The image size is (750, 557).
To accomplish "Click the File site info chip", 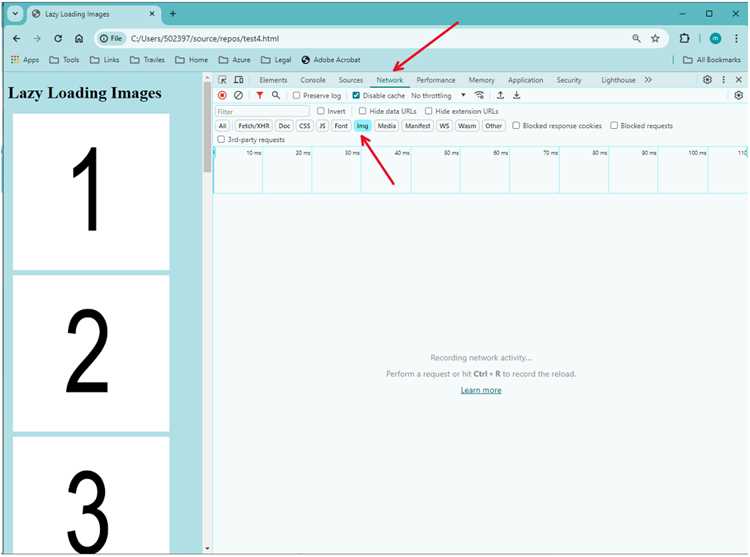I will 111,38.
